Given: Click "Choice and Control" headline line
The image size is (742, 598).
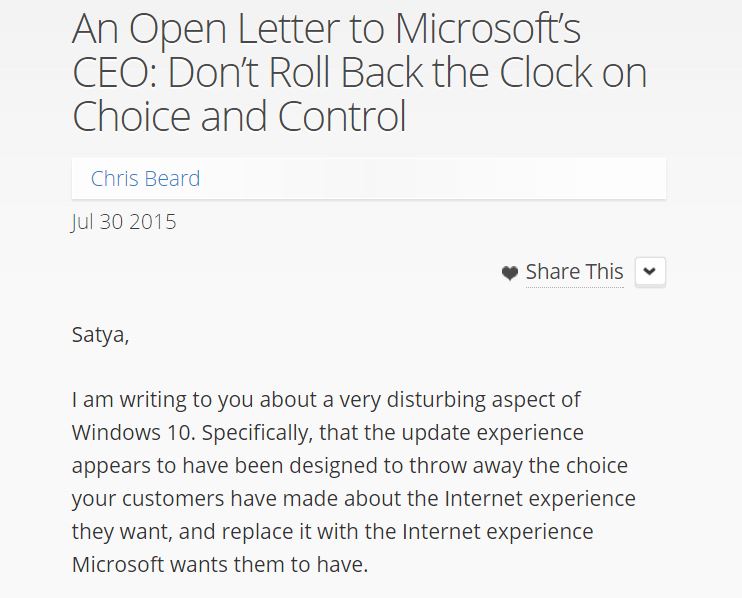Looking at the screenshot, I should coord(239,116).
